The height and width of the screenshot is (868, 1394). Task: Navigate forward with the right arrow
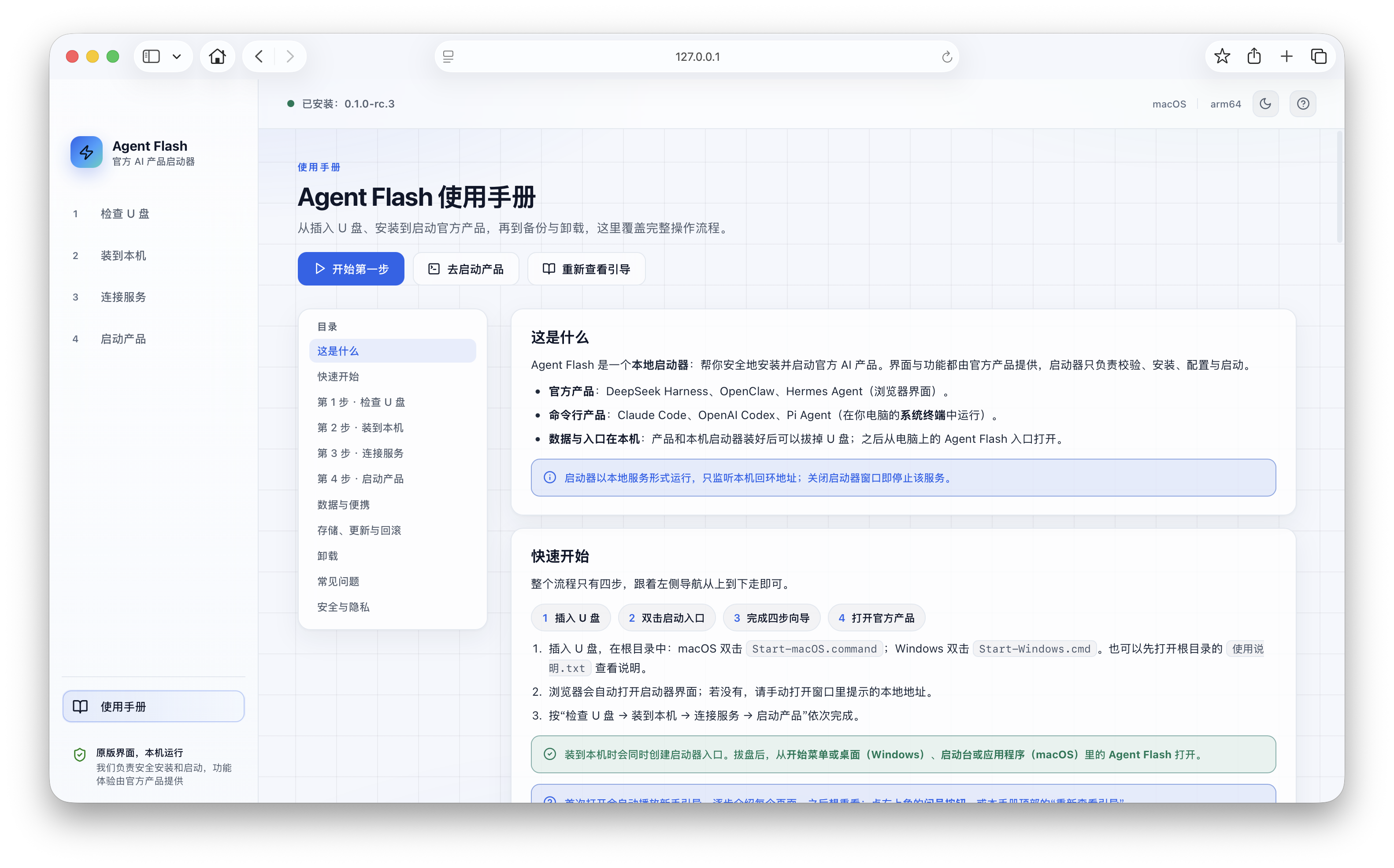pyautogui.click(x=290, y=56)
